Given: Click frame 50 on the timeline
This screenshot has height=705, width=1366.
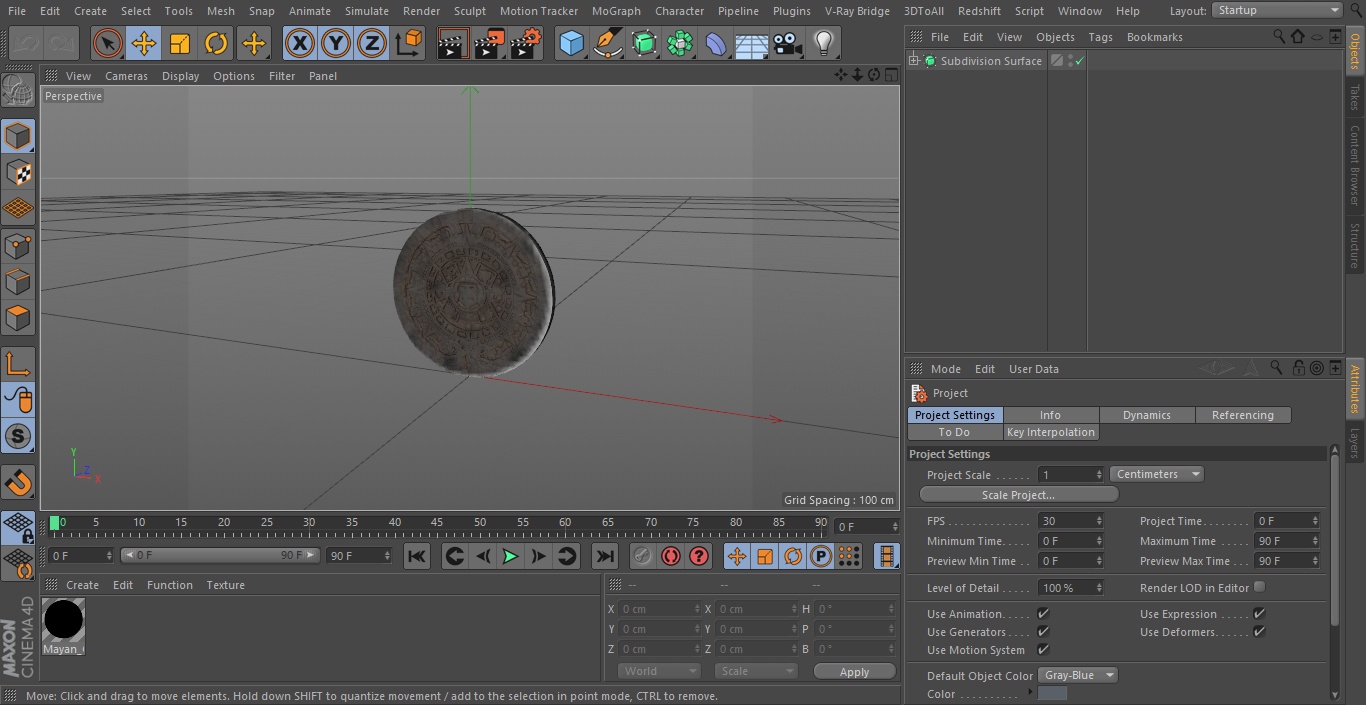Looking at the screenshot, I should click(480, 523).
